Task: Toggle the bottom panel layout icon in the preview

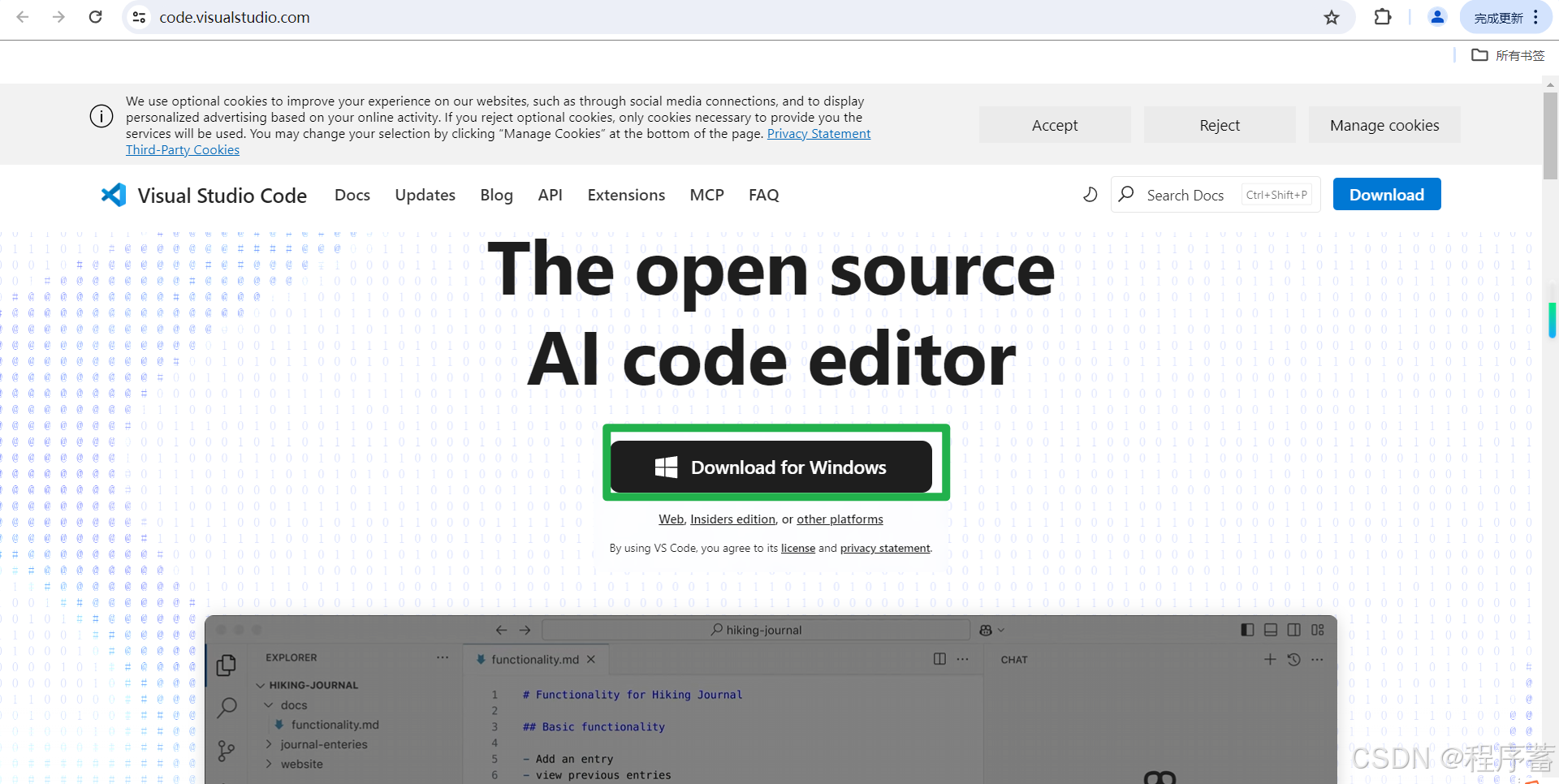Action: pyautogui.click(x=1271, y=630)
